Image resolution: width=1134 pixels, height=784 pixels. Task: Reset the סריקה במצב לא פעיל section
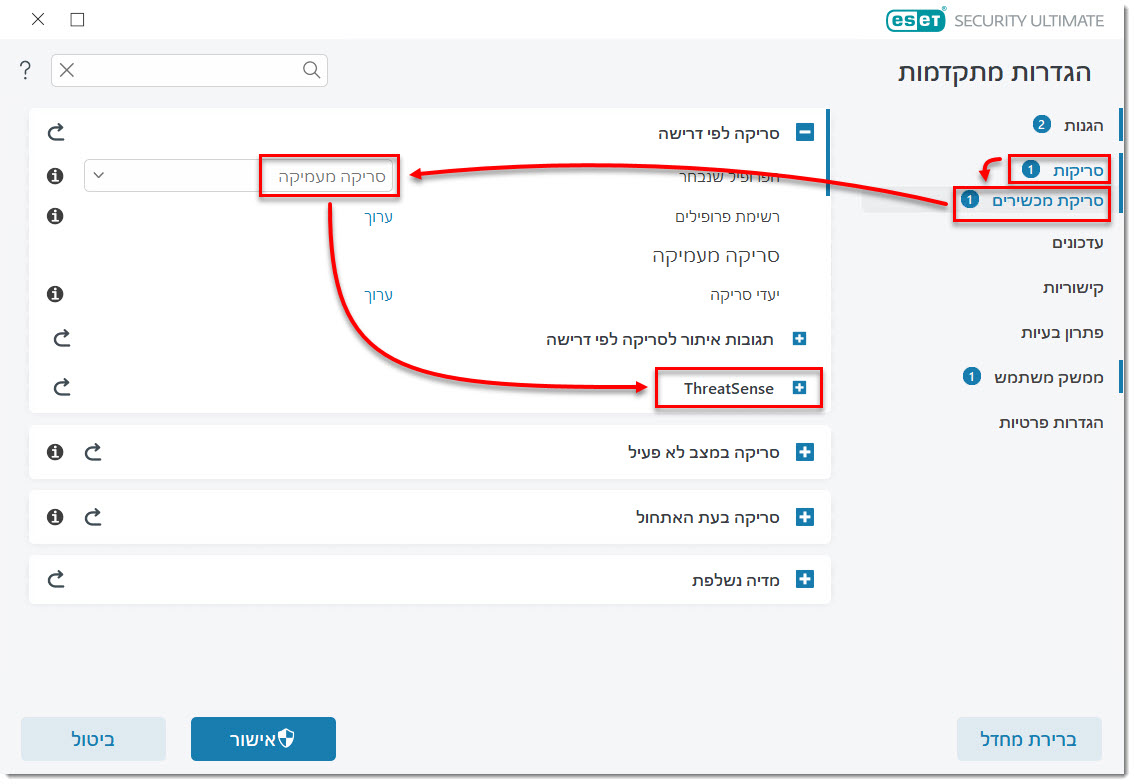93,452
